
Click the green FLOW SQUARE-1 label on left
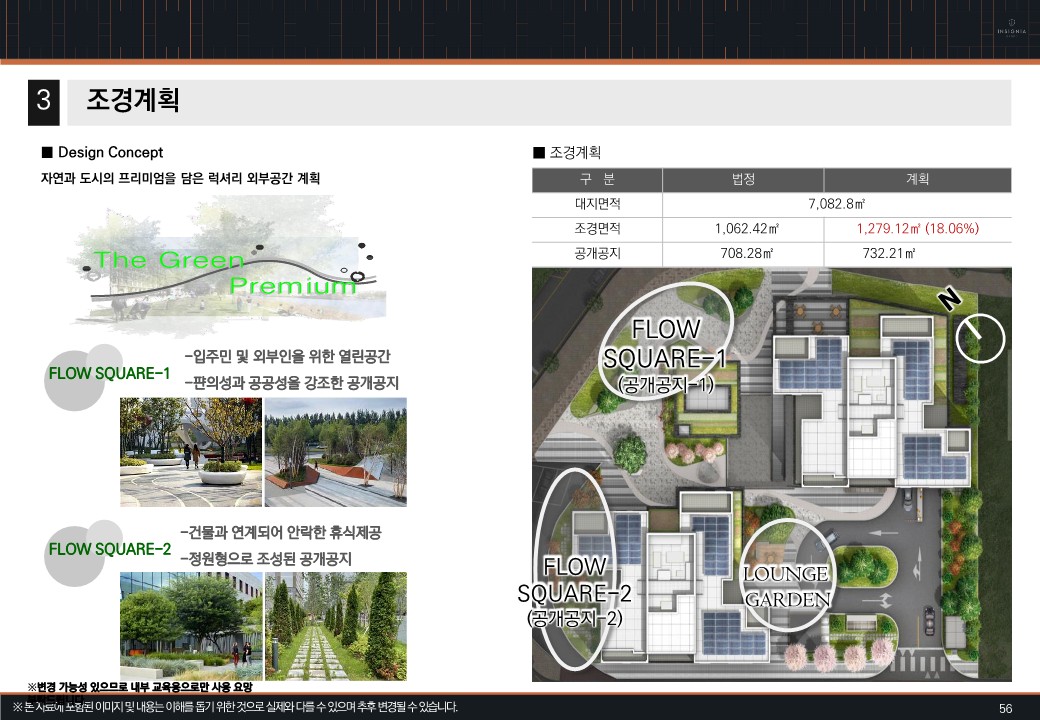(x=109, y=374)
